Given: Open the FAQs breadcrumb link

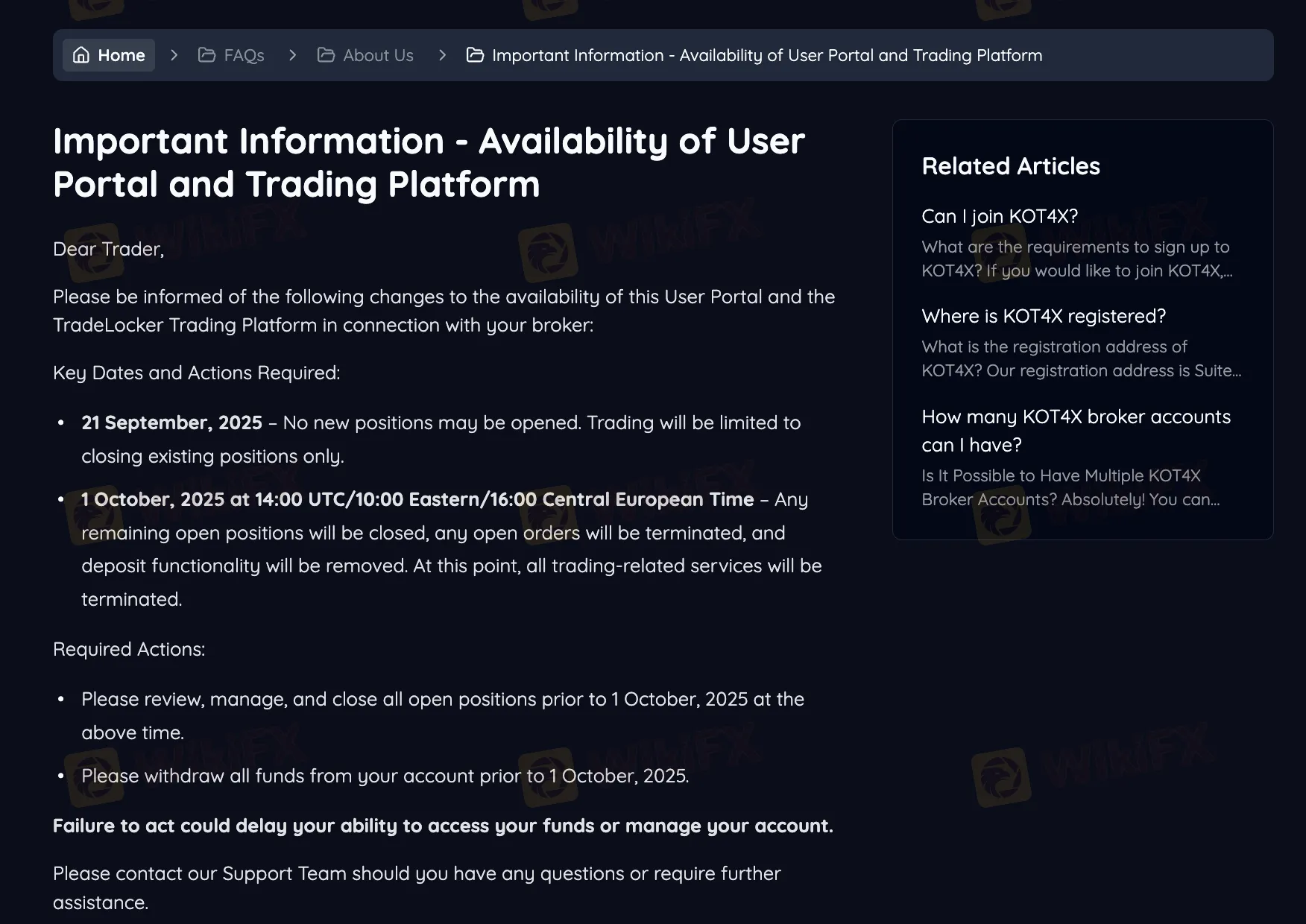Looking at the screenshot, I should (x=244, y=55).
